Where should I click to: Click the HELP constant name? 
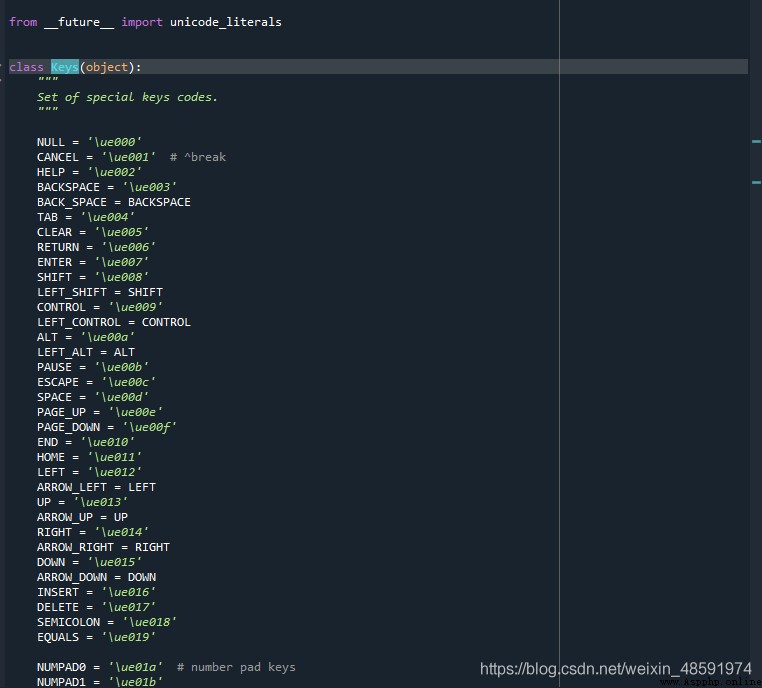[x=51, y=172]
